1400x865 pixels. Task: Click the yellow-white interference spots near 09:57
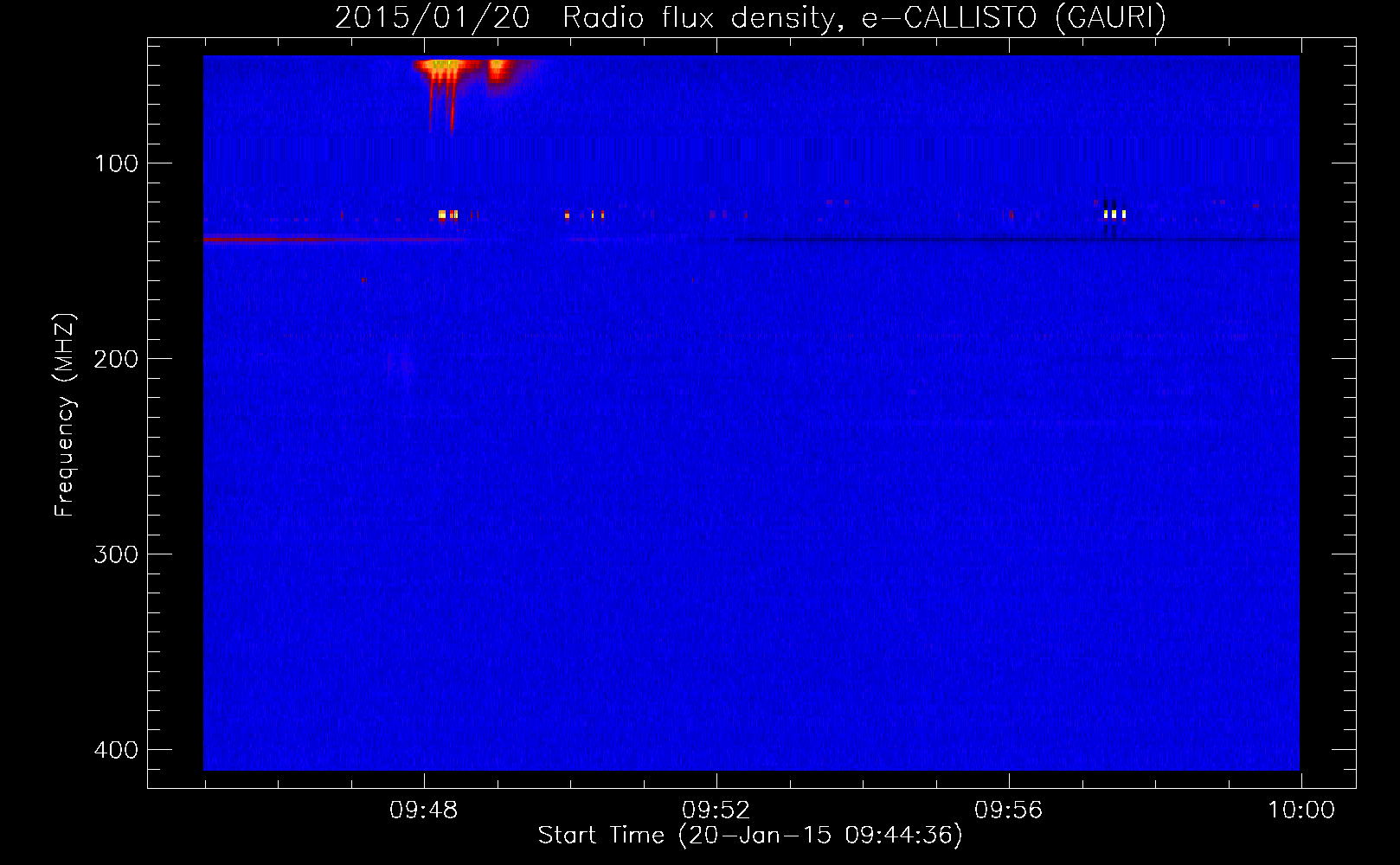click(x=1114, y=214)
